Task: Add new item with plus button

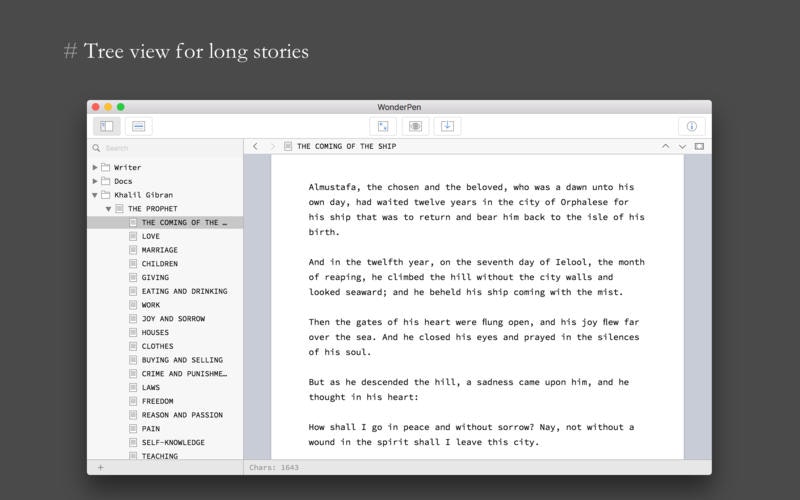Action: (x=101, y=467)
